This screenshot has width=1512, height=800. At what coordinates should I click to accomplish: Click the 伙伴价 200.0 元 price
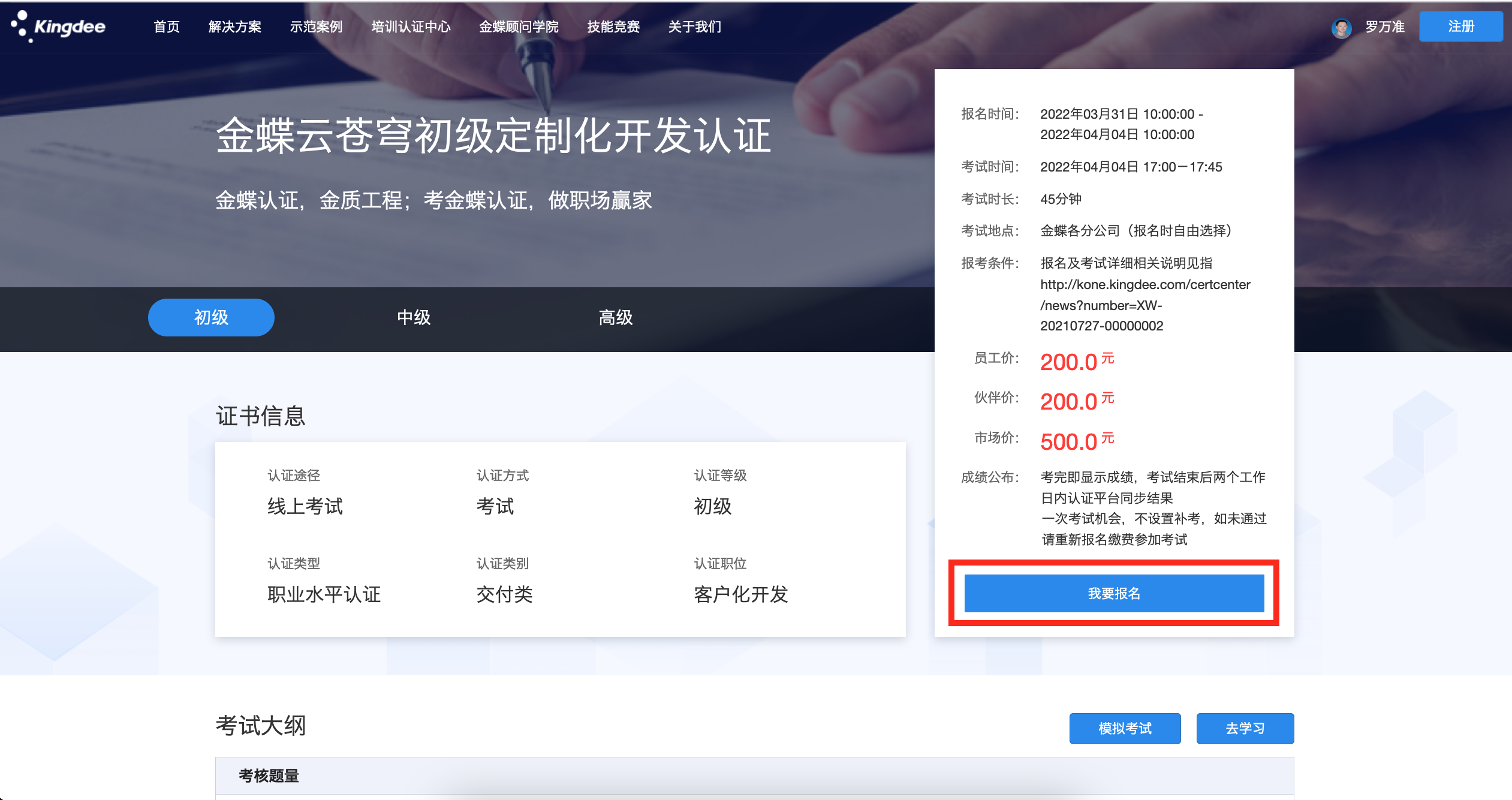[1077, 401]
